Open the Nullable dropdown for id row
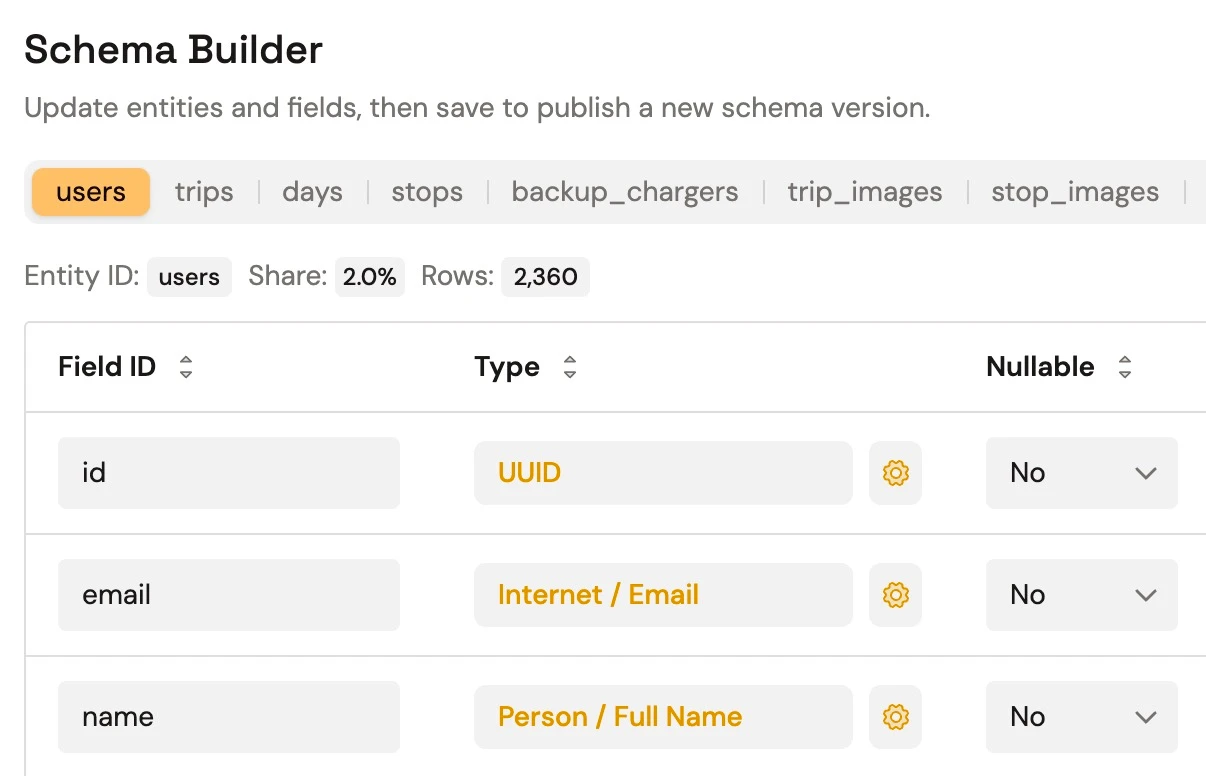The height and width of the screenshot is (776, 1206). 1081,473
